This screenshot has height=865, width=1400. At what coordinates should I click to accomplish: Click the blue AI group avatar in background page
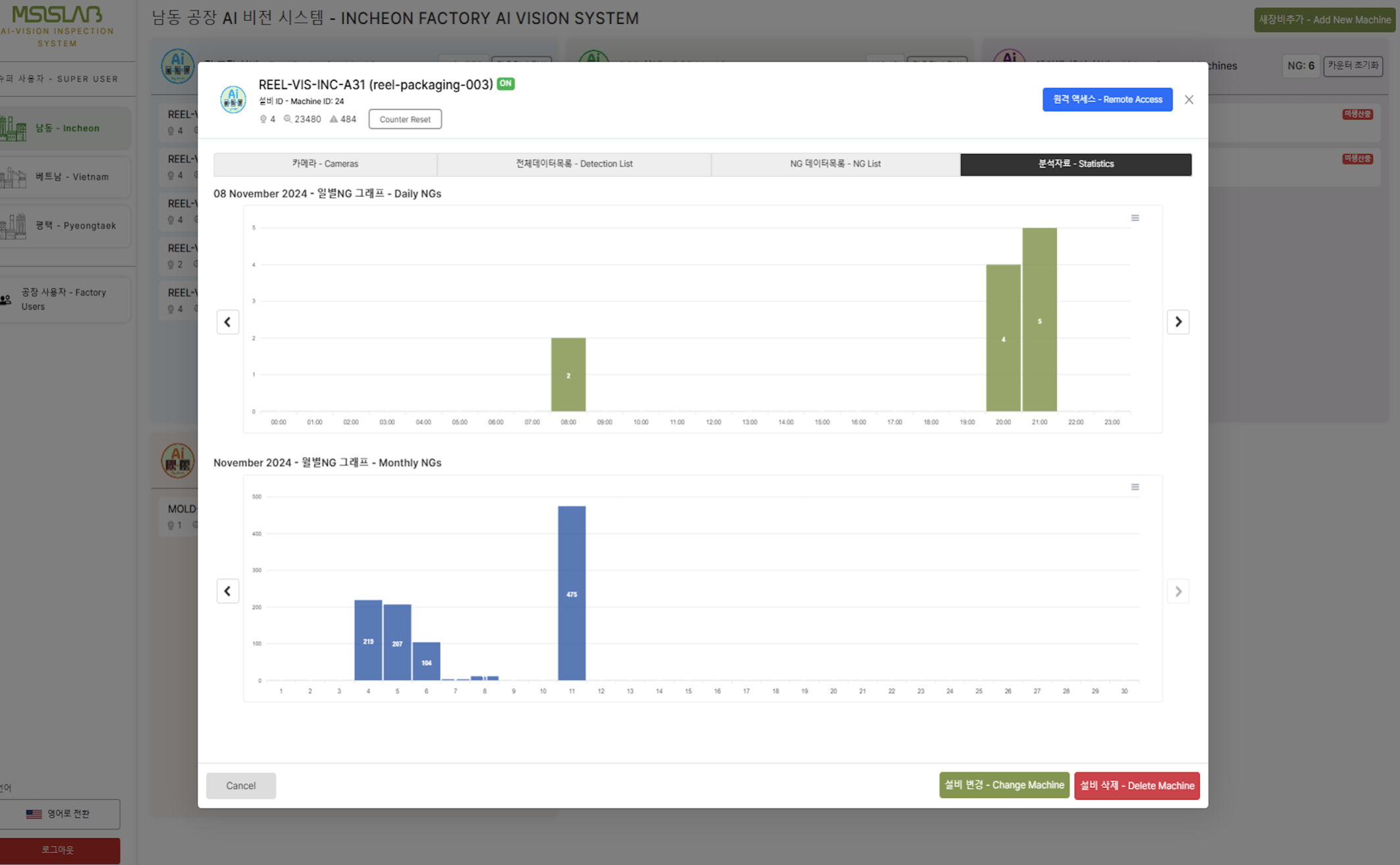(178, 66)
